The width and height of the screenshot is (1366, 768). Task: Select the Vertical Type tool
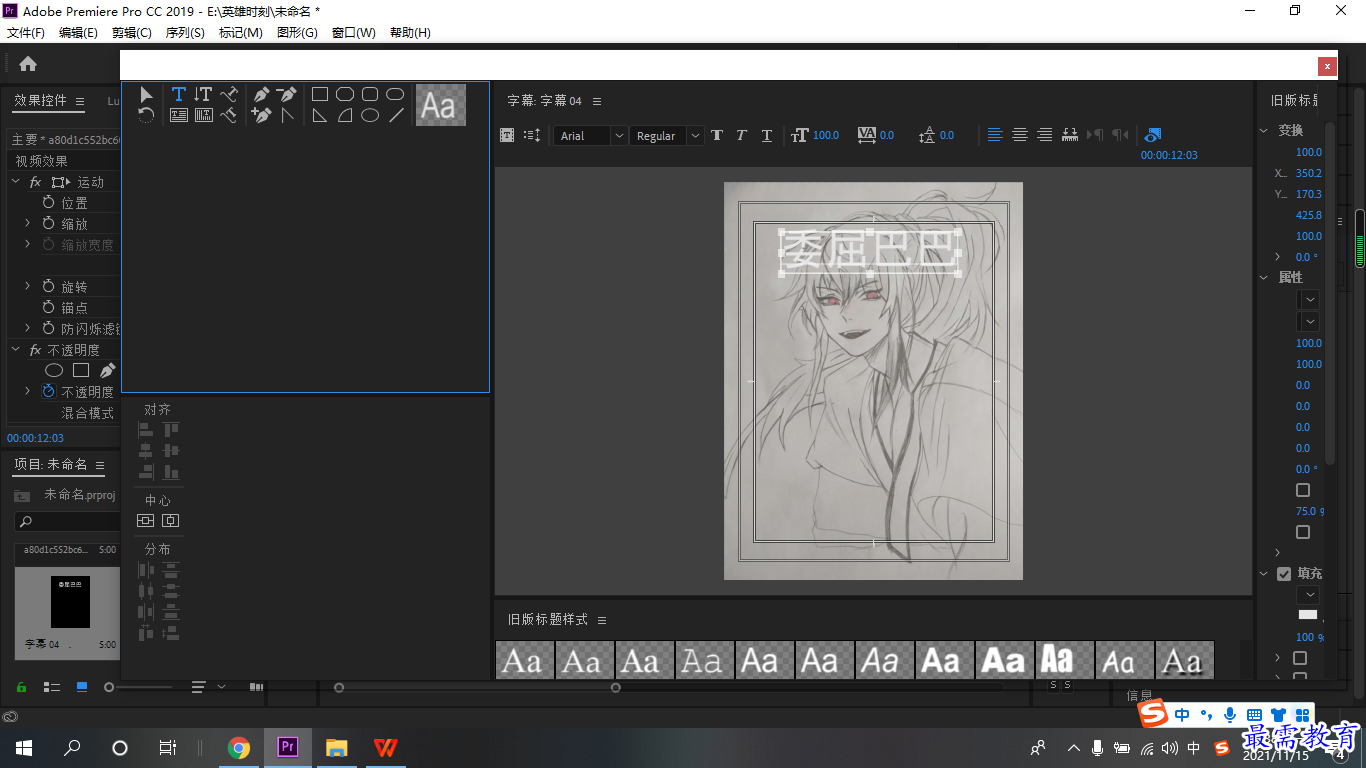point(203,94)
